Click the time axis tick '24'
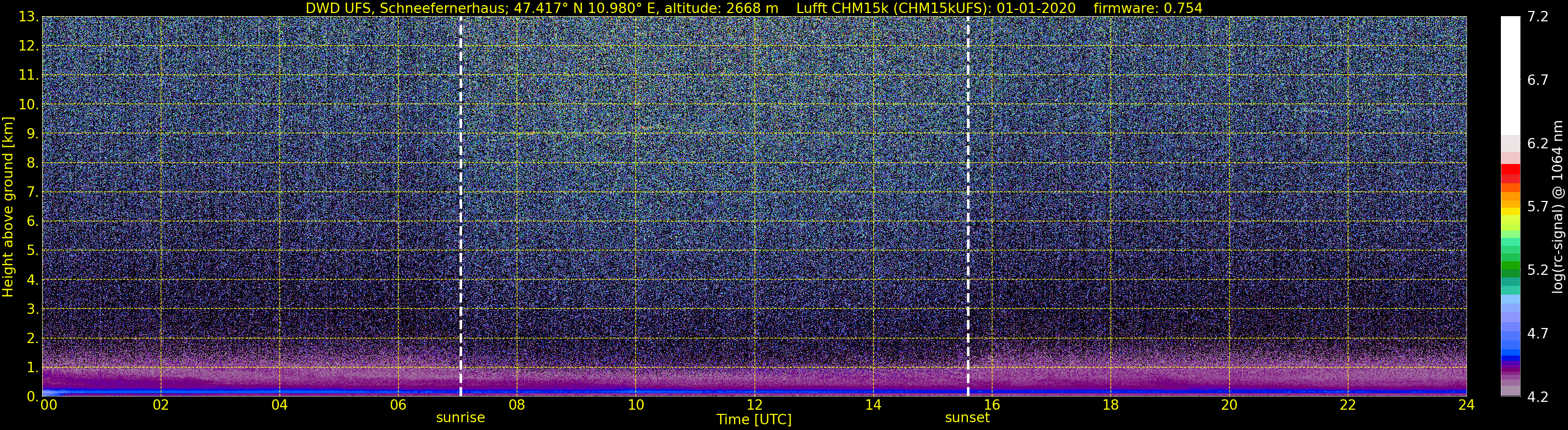 click(1467, 405)
